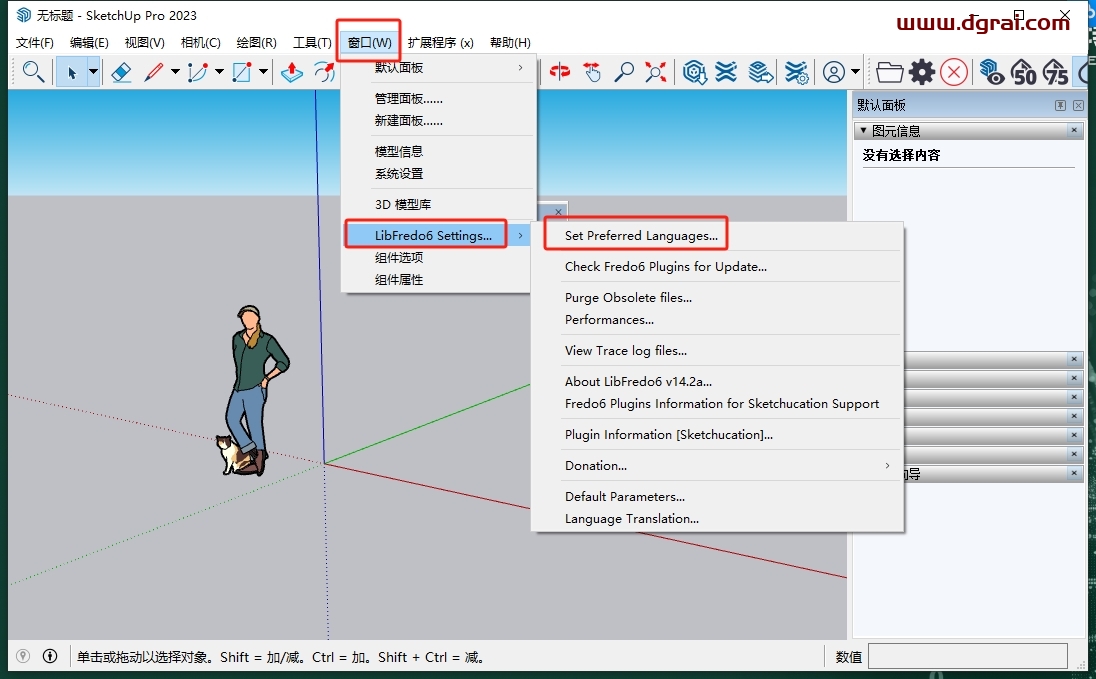
Task: Select the red pencil Line tool
Action: point(154,72)
